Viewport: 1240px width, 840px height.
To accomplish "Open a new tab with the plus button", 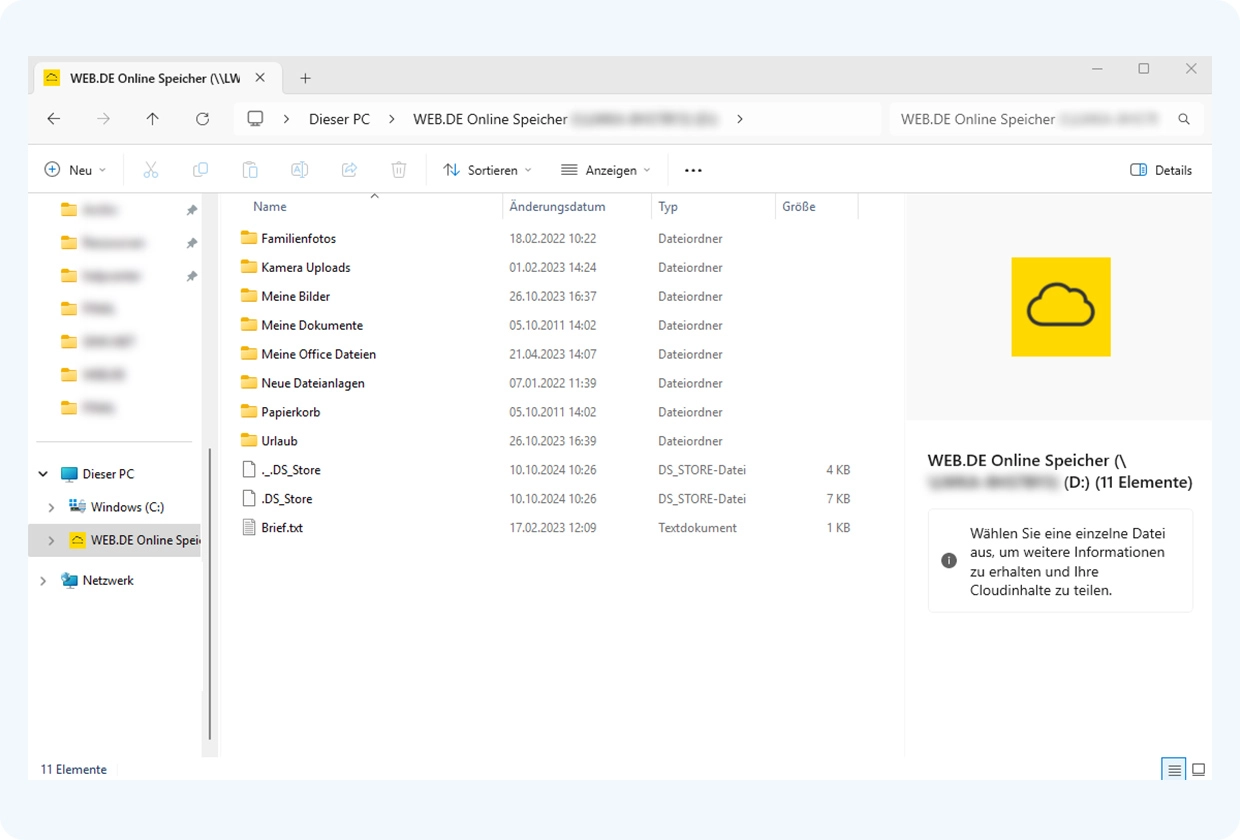I will [306, 77].
